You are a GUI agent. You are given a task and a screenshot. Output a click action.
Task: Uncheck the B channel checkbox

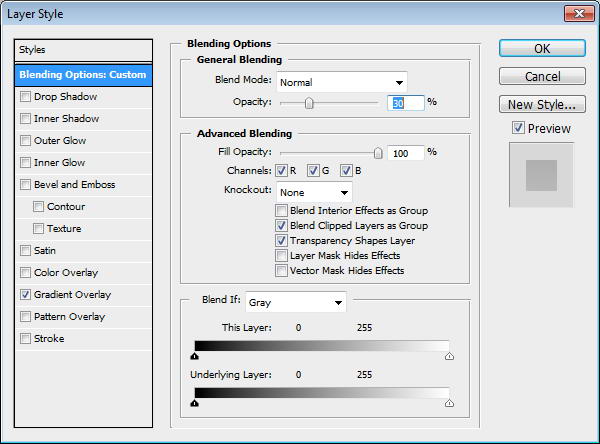(x=346, y=171)
